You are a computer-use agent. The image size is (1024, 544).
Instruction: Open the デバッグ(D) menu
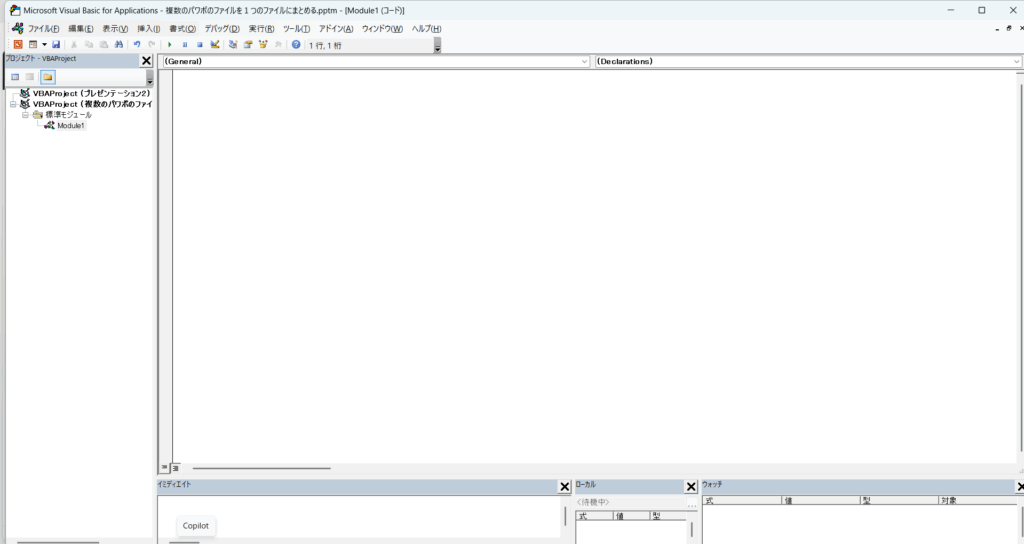[x=222, y=28]
